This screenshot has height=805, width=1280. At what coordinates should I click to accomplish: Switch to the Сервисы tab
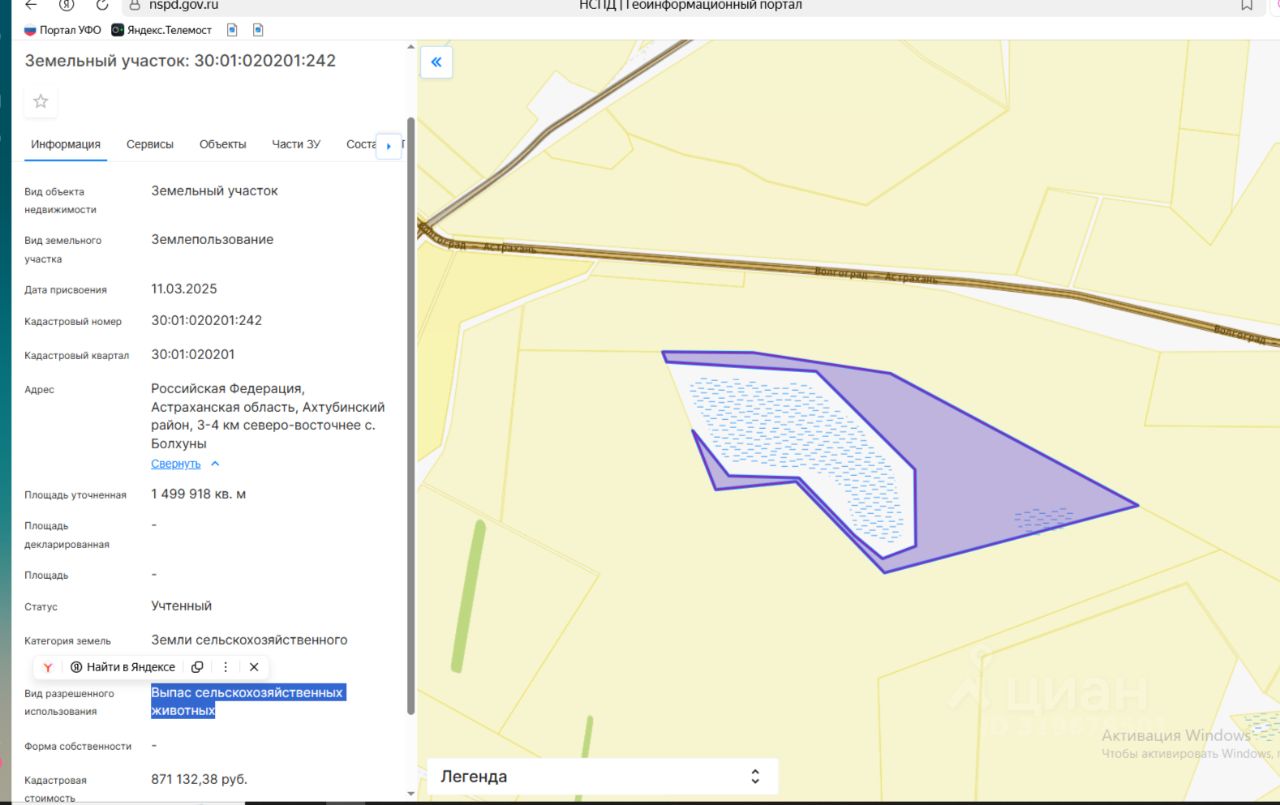click(x=150, y=144)
